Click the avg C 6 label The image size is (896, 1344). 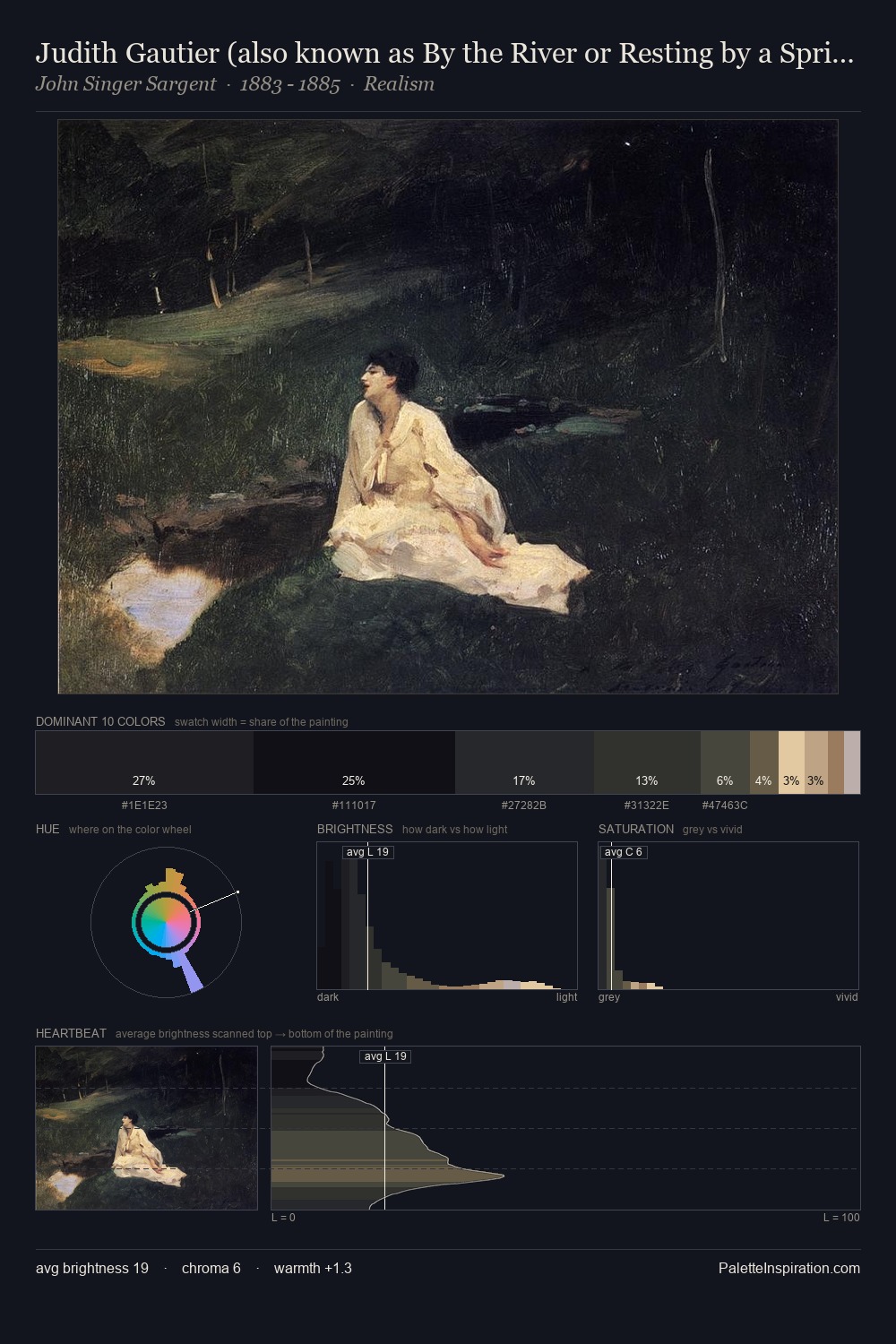[624, 852]
